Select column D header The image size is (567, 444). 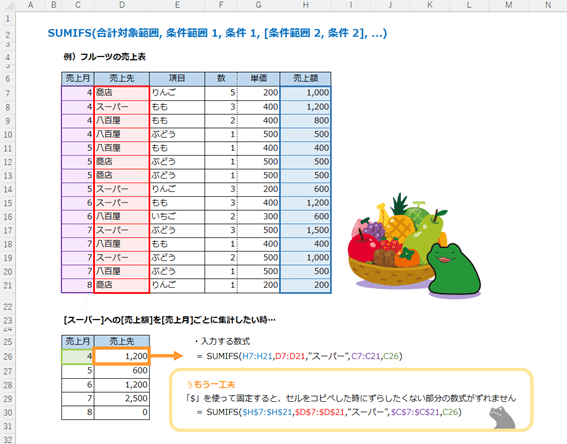(122, 5)
